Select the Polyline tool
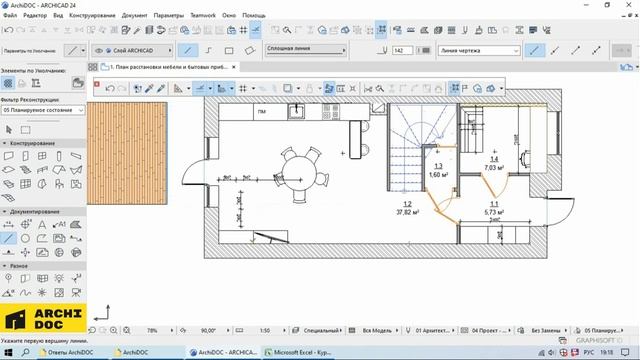 coord(42,238)
